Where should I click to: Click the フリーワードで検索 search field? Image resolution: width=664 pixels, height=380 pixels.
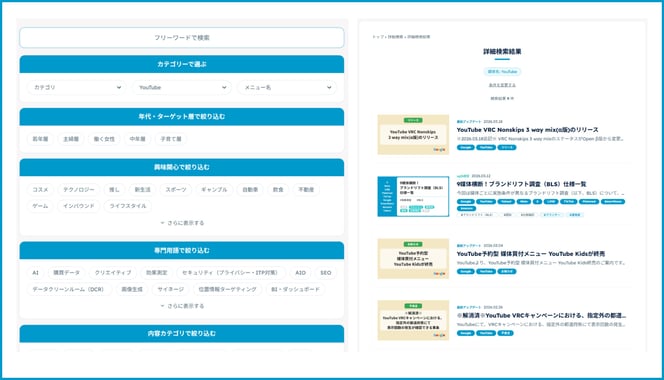pos(182,38)
